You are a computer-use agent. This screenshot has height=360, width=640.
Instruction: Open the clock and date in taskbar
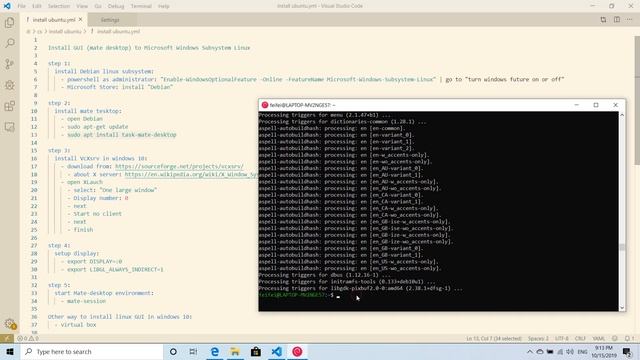604,352
